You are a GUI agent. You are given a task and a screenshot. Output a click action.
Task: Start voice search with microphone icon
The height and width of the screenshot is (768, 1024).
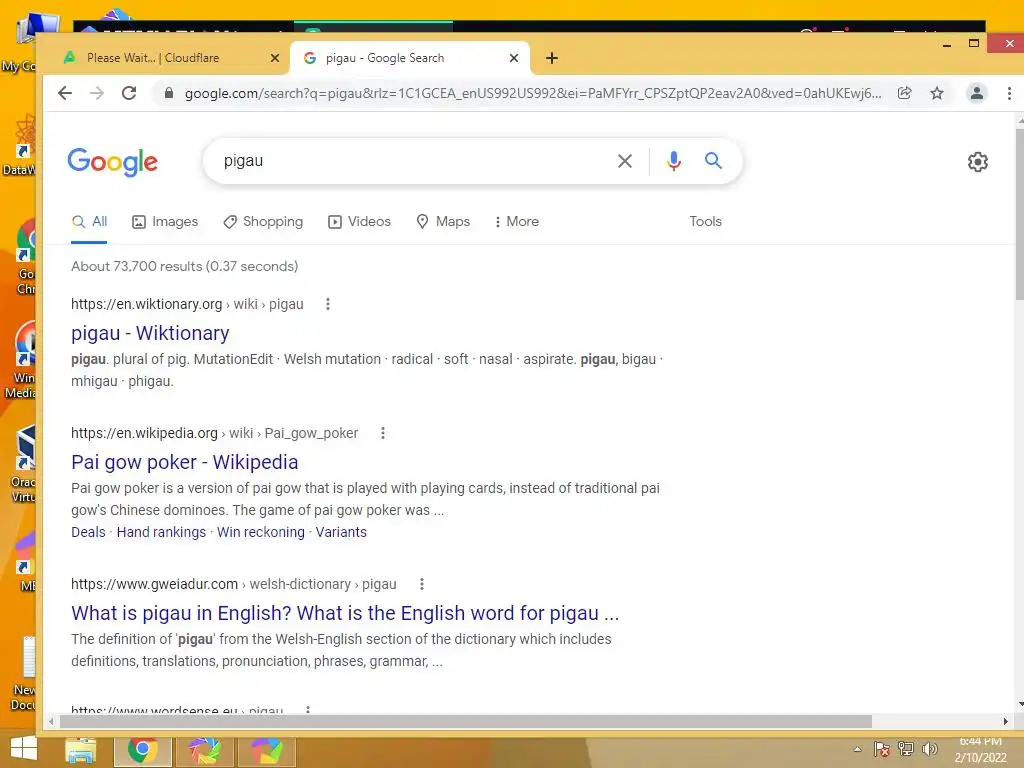(x=674, y=161)
